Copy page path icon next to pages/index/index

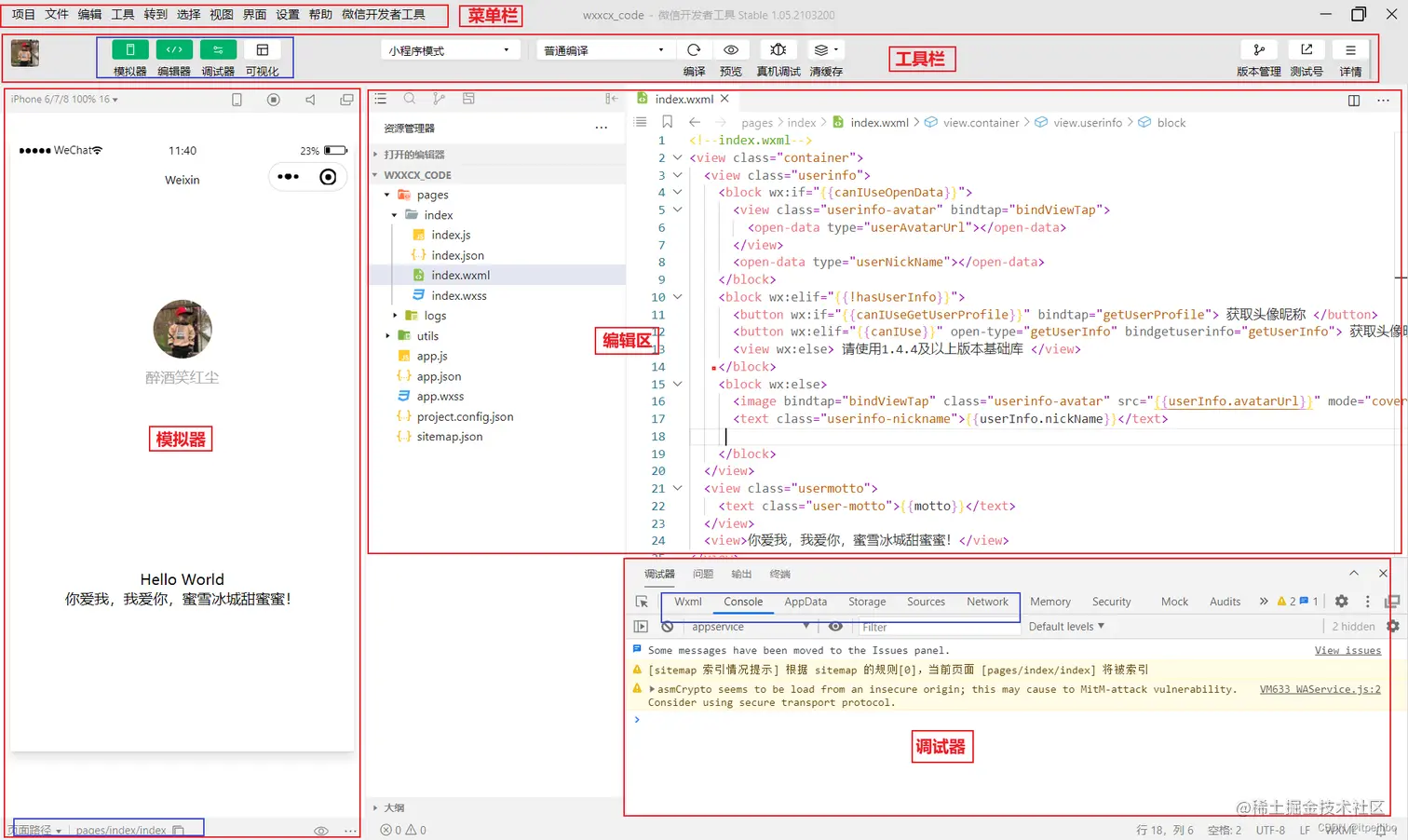pos(179,830)
